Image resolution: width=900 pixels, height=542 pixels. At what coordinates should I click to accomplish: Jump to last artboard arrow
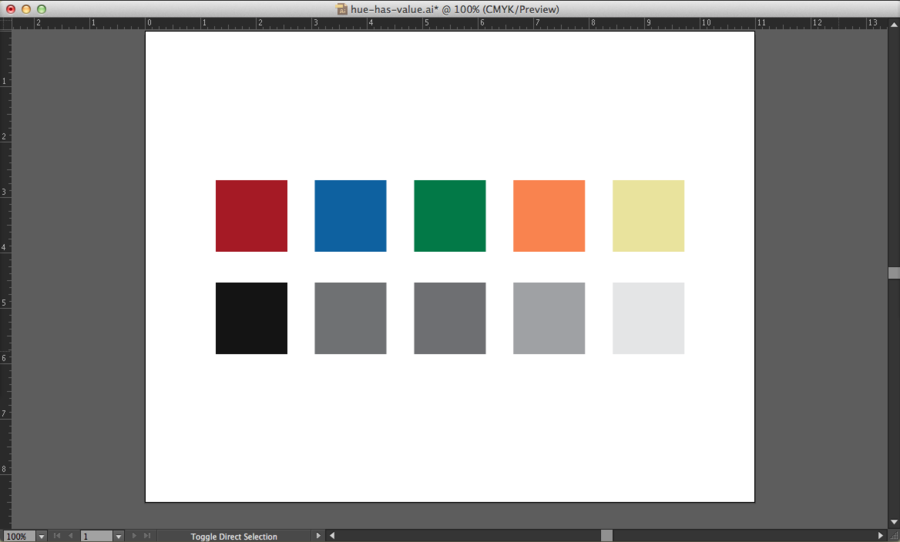(147, 536)
